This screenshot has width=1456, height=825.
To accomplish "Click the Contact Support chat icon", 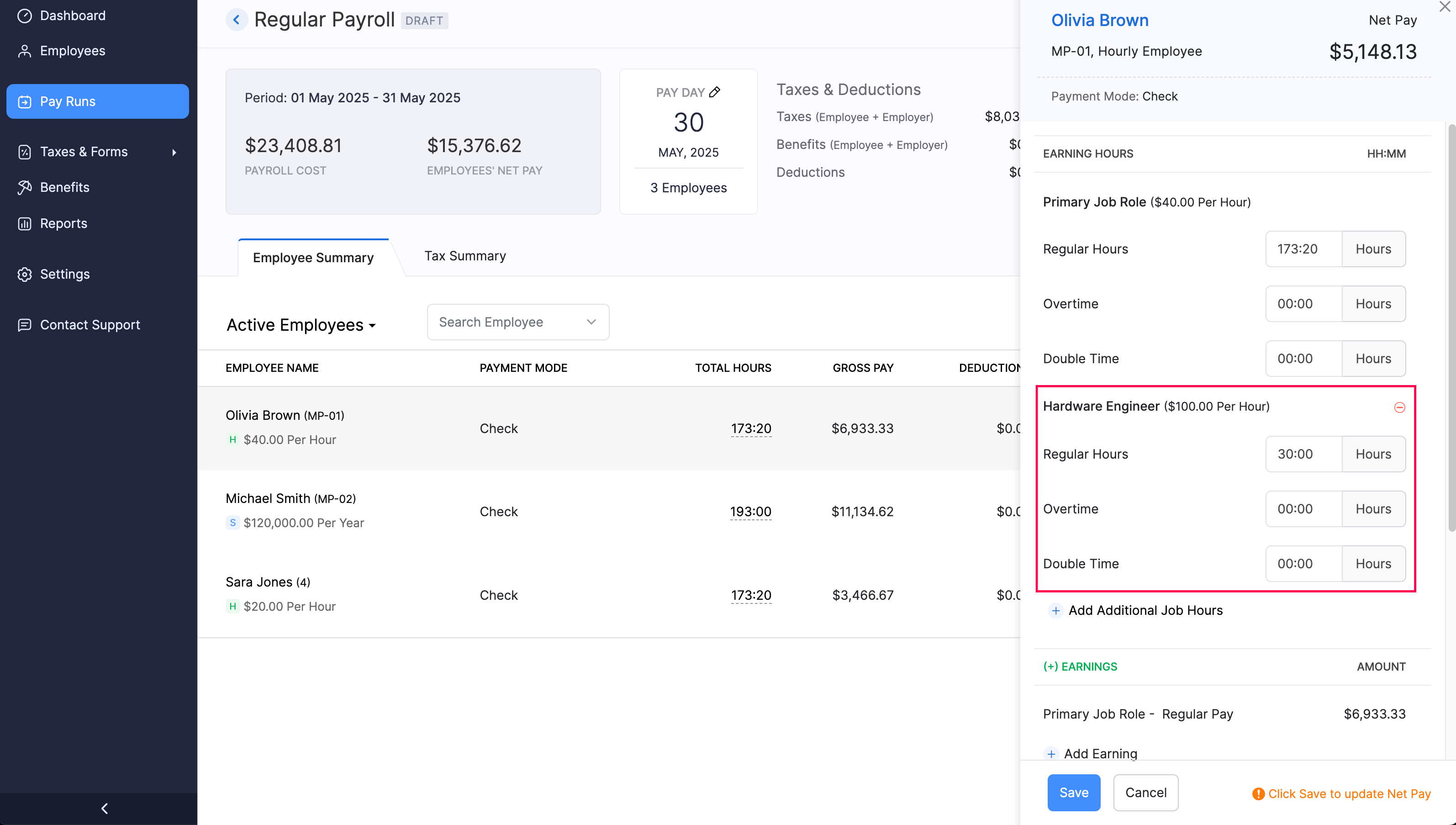I will [24, 325].
